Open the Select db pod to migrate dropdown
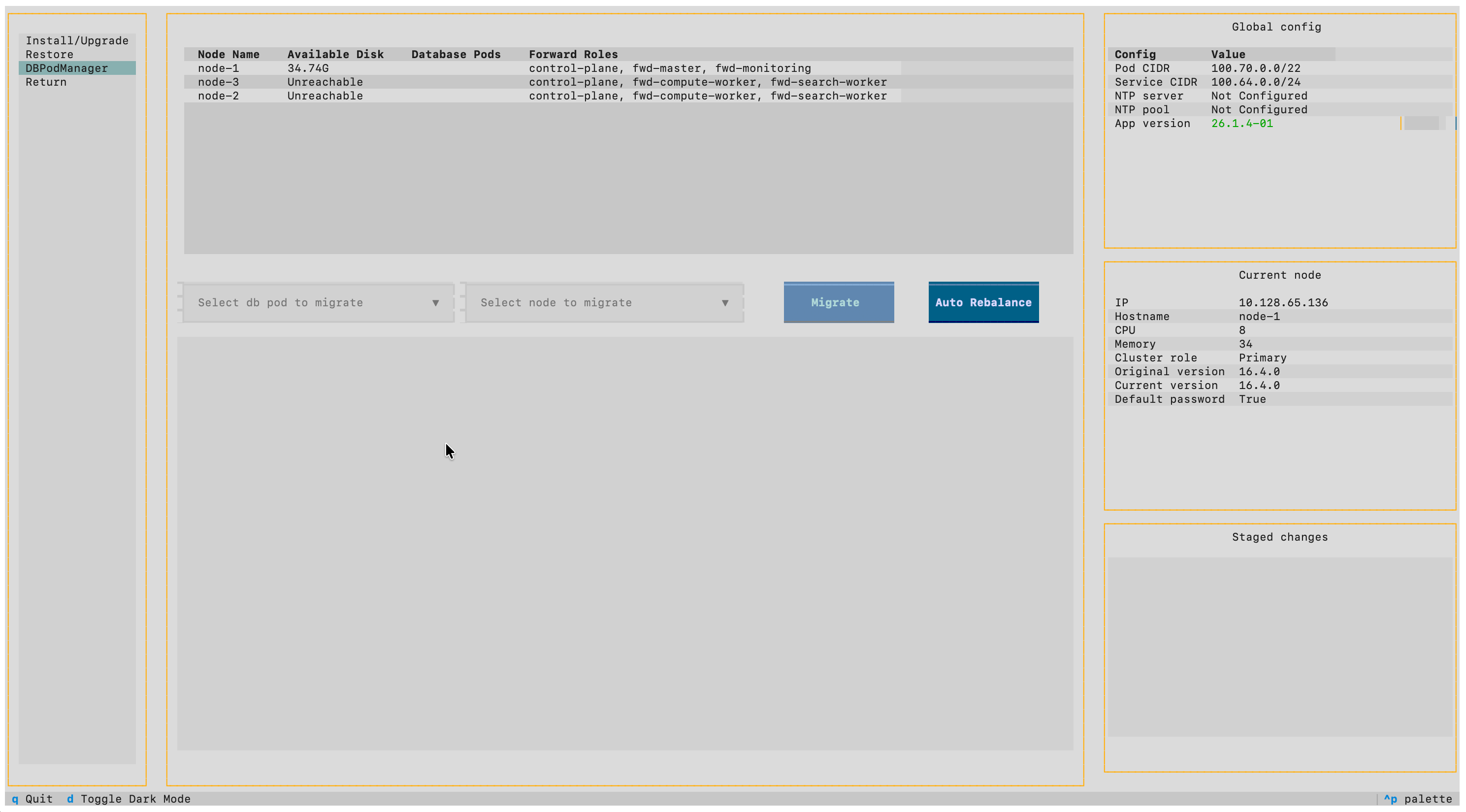This screenshot has height=812, width=1466. pos(318,302)
